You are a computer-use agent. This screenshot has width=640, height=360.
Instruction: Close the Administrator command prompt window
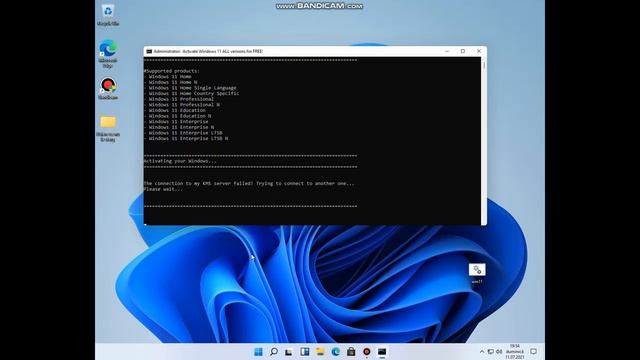click(479, 51)
